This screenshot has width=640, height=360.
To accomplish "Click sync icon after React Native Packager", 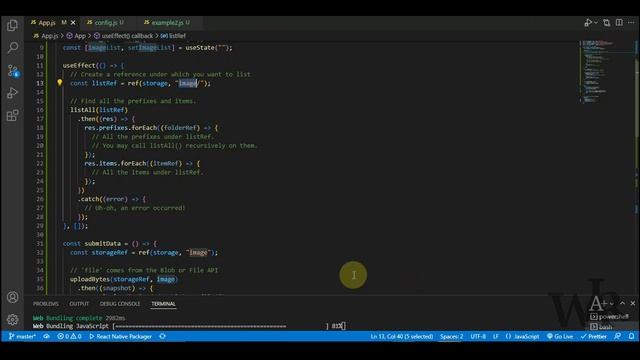I will (x=162, y=336).
